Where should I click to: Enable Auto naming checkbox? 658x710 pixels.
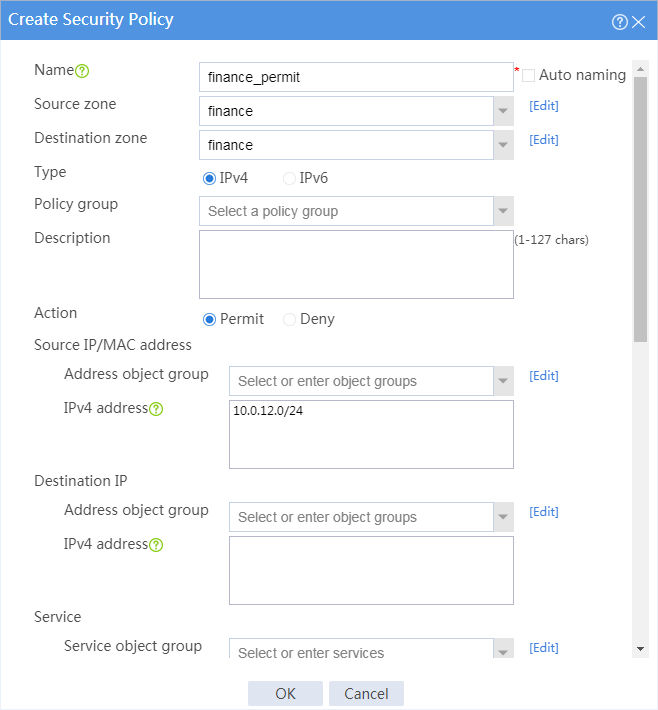[528, 75]
